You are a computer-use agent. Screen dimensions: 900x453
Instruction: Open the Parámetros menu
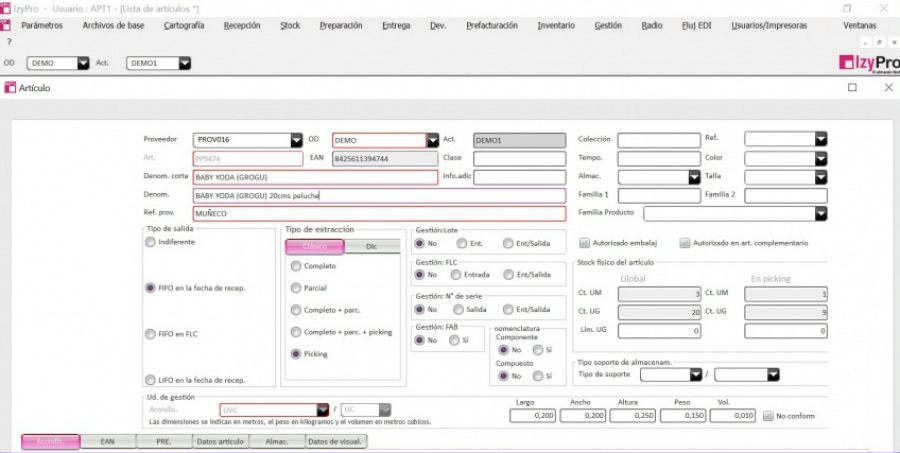click(x=42, y=25)
